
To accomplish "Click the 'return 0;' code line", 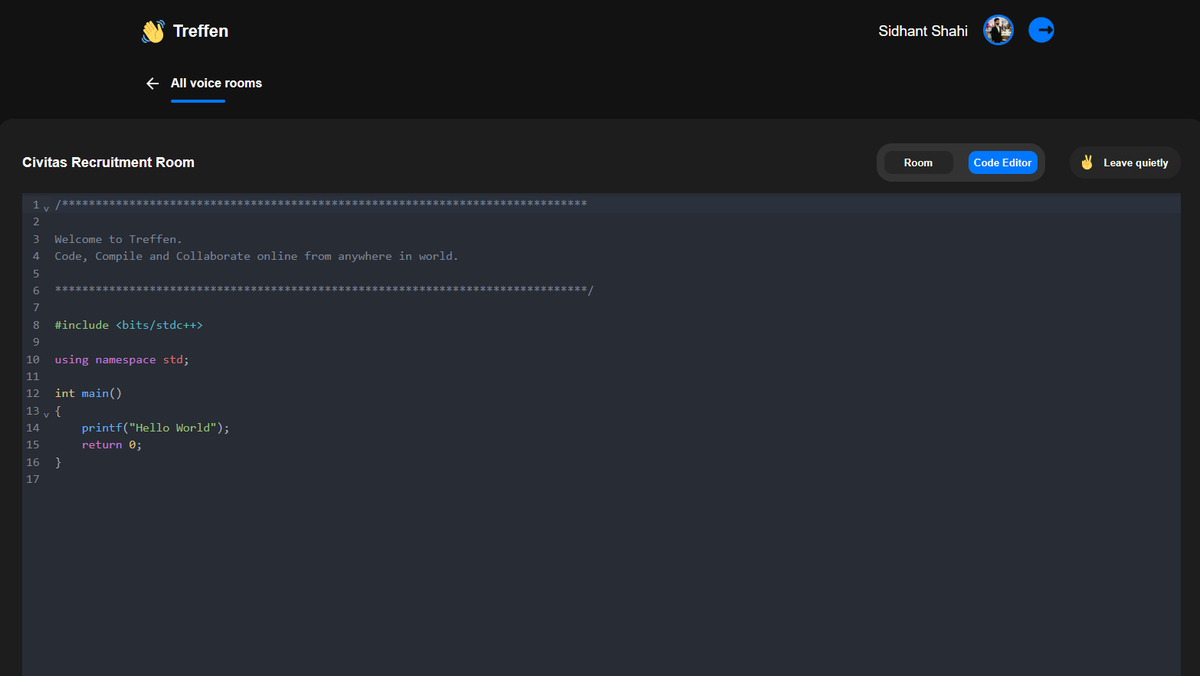I will pos(112,444).
